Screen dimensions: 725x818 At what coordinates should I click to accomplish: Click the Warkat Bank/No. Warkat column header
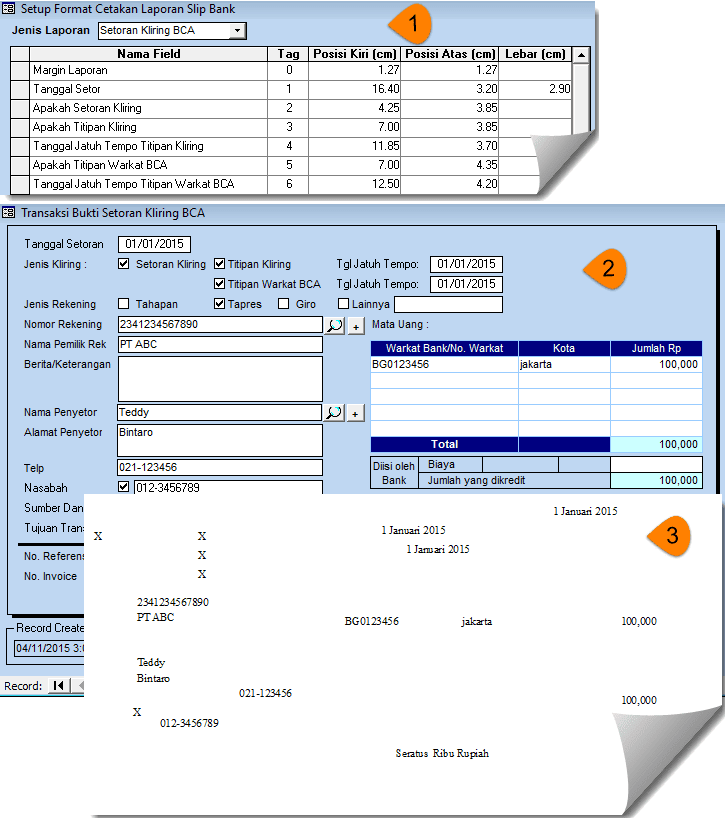click(444, 348)
